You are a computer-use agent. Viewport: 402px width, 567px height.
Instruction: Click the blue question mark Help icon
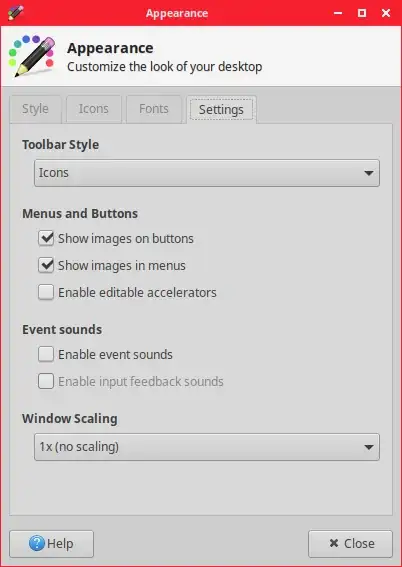click(37, 543)
